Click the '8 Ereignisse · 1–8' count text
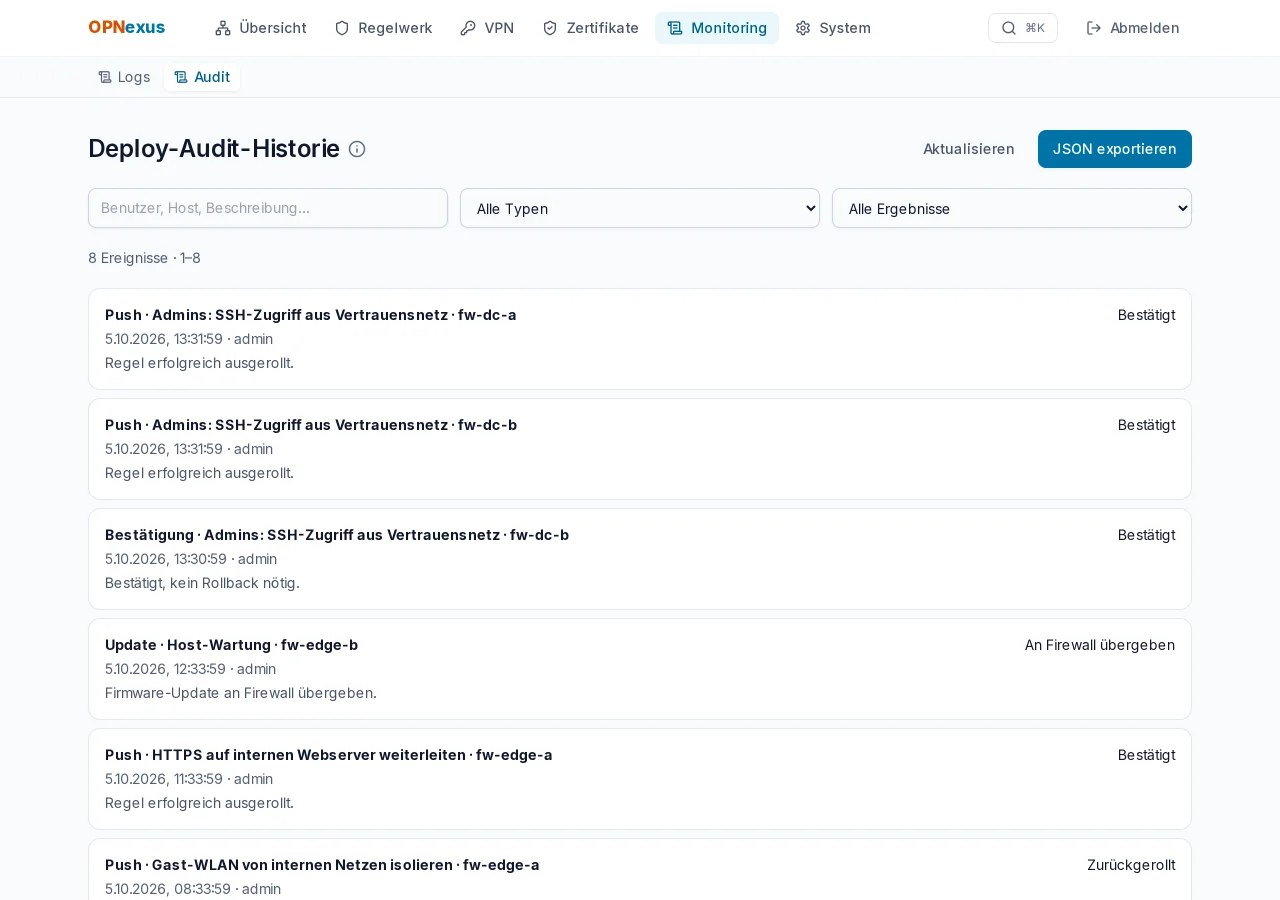 click(144, 258)
